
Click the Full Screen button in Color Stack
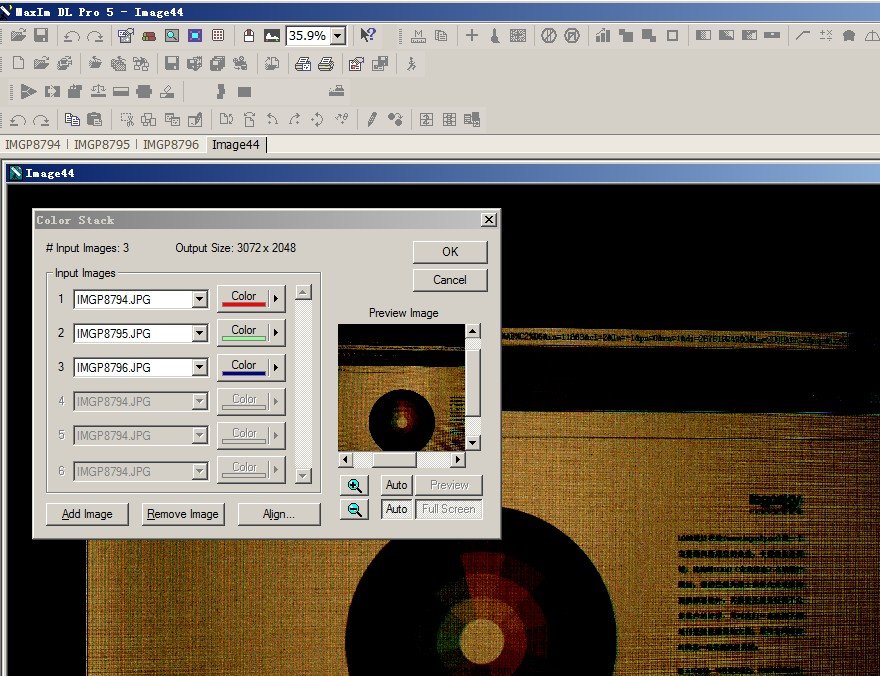pos(449,509)
